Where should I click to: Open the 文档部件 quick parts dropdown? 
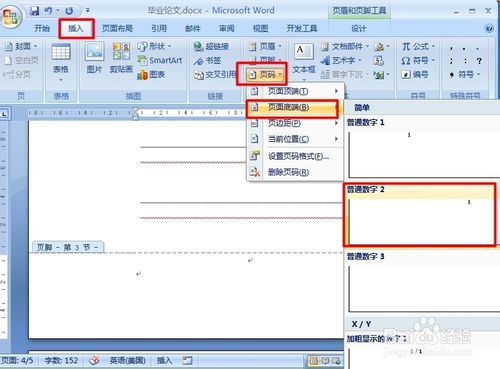pos(345,46)
